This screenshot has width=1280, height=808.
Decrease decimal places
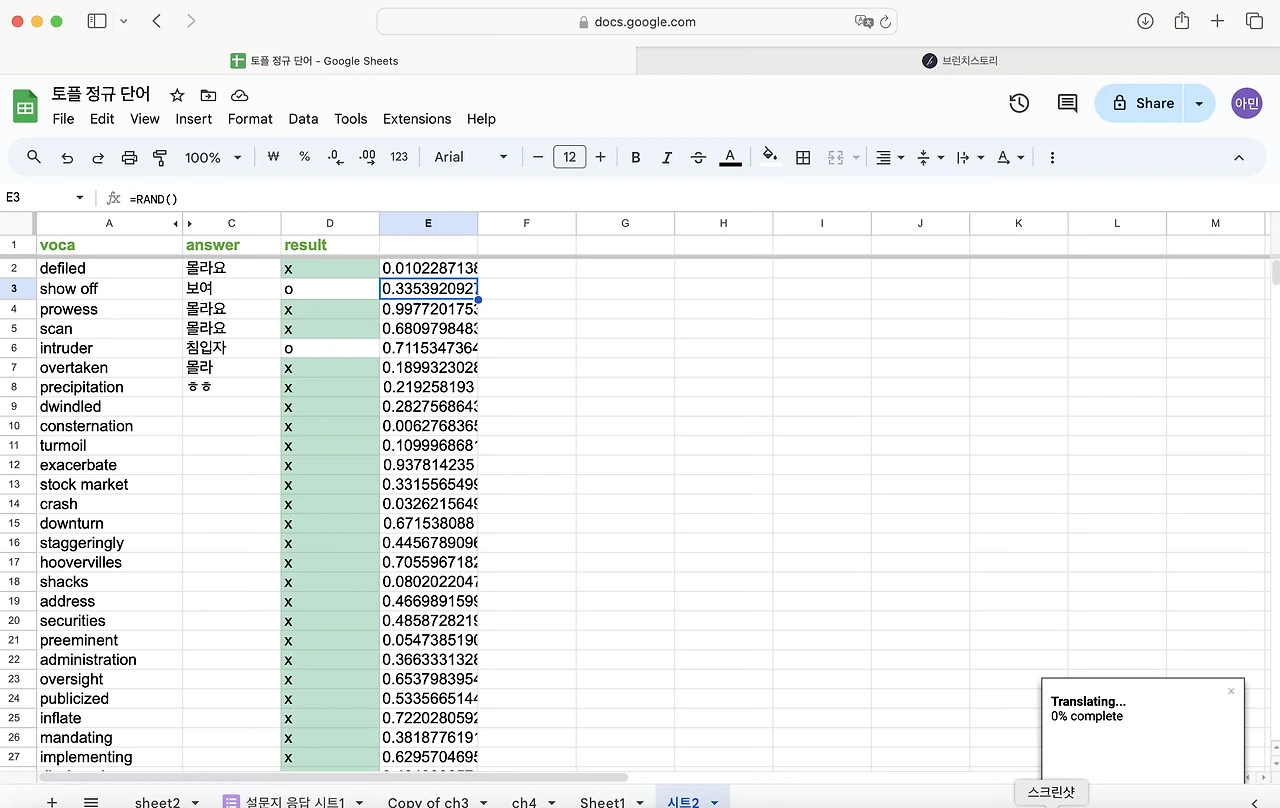(335, 157)
